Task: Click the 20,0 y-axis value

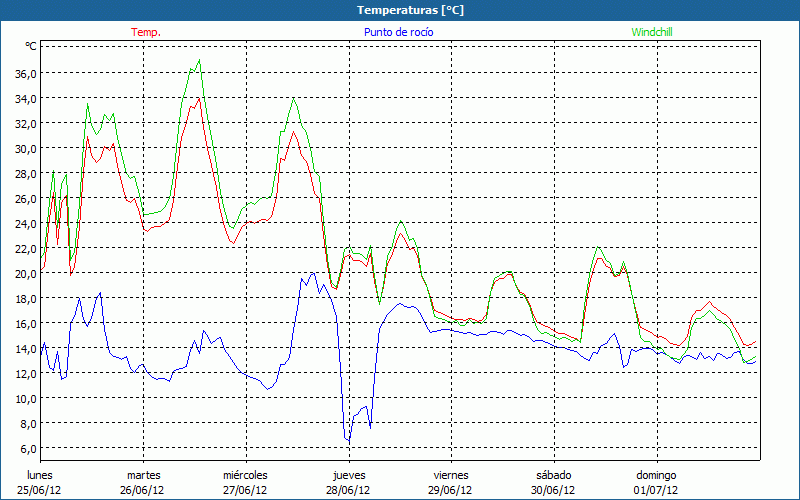Action: [25, 273]
